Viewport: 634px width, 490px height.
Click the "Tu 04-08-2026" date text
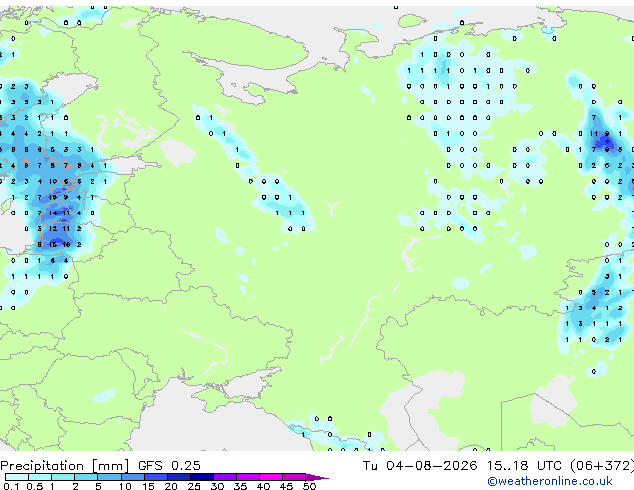point(420,466)
